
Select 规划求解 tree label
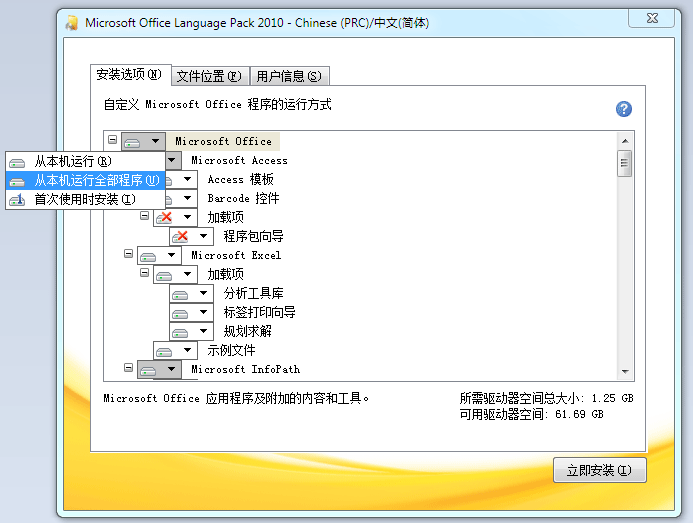(x=248, y=331)
